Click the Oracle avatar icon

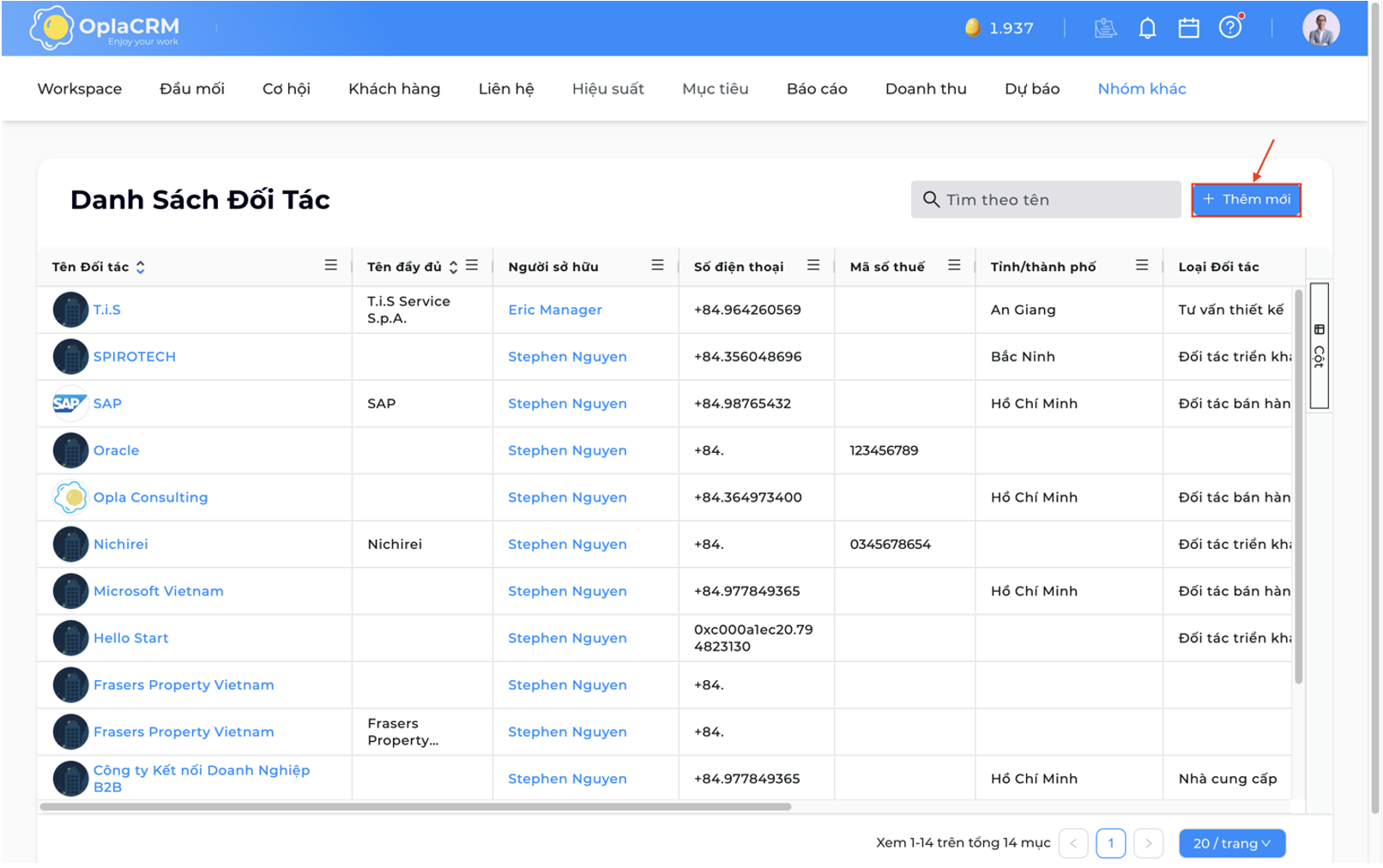click(70, 450)
